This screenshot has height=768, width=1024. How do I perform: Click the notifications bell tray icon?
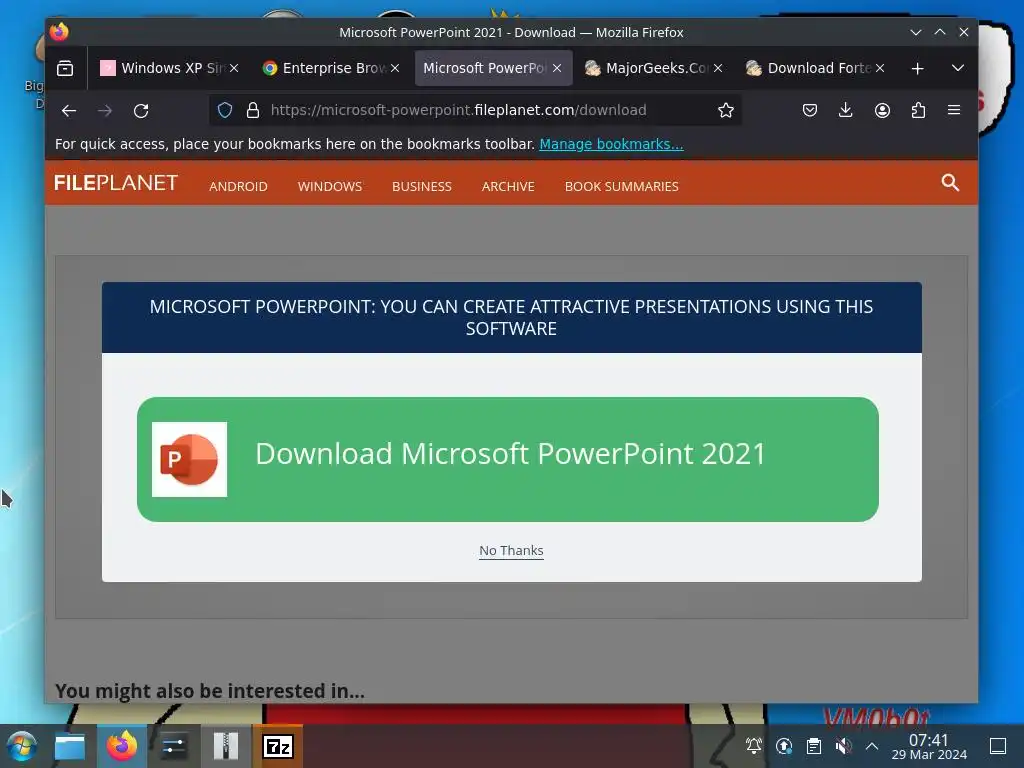pos(754,746)
